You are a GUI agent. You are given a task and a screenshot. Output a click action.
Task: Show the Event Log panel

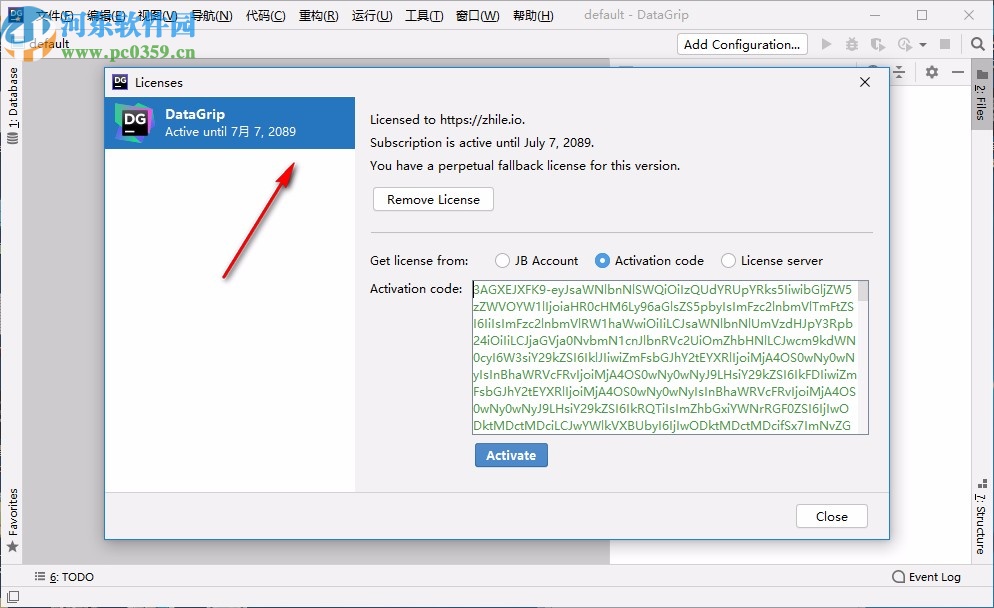click(x=927, y=577)
